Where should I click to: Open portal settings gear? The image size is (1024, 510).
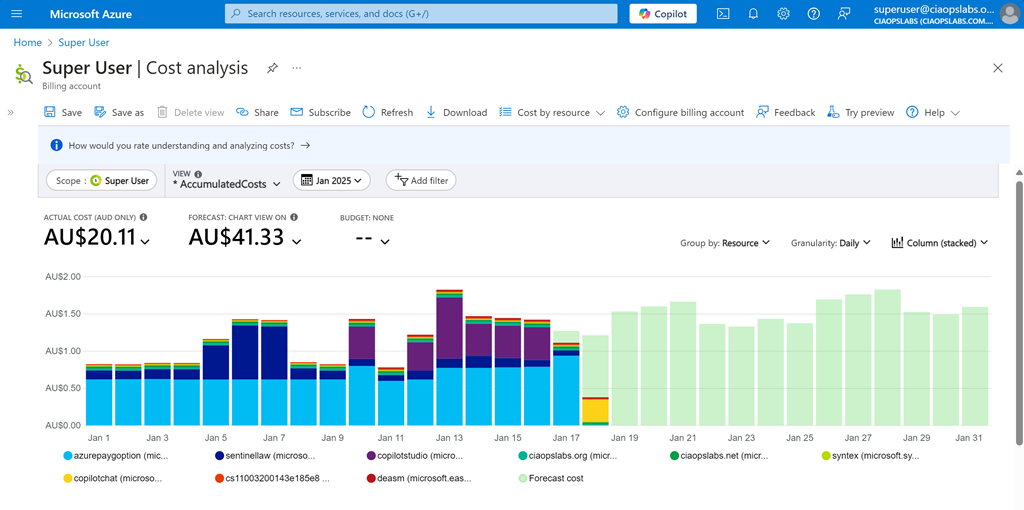[x=783, y=14]
